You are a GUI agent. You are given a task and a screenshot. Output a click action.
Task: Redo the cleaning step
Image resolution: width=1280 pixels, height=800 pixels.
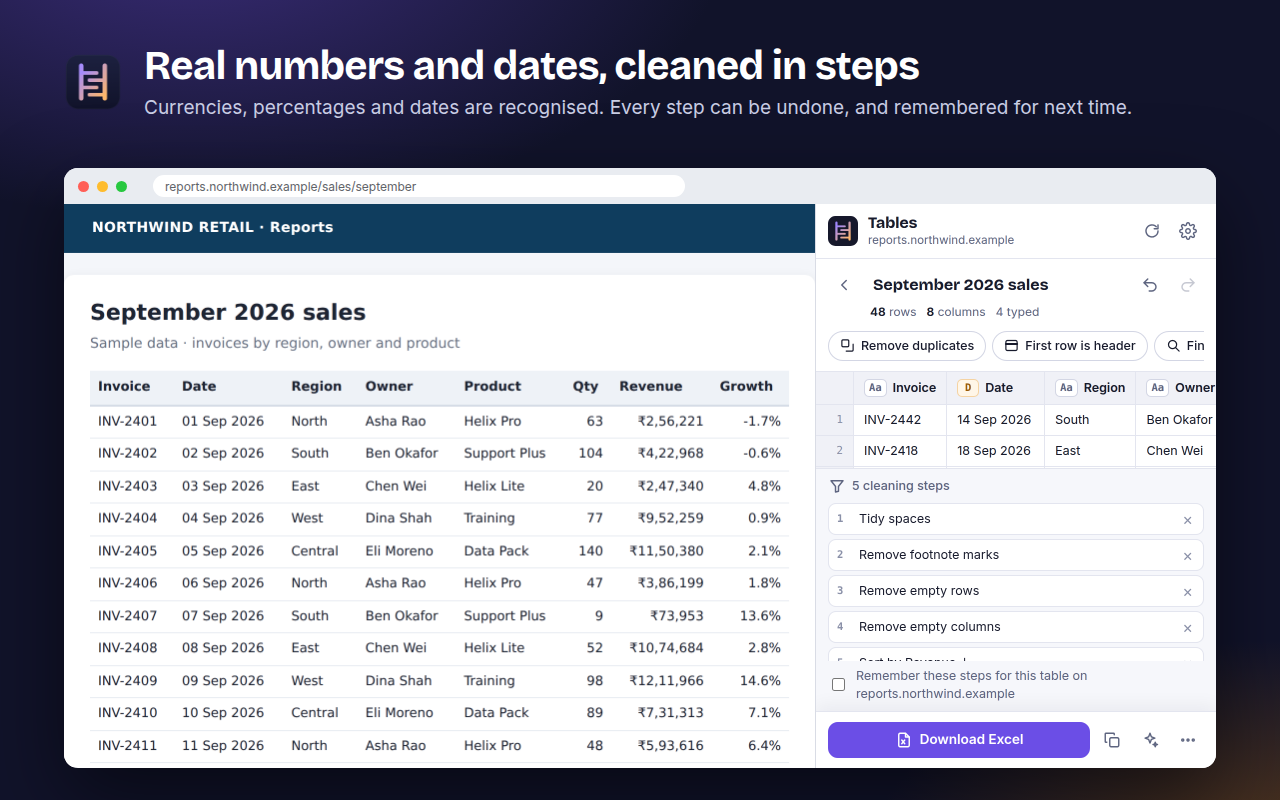tap(1188, 285)
